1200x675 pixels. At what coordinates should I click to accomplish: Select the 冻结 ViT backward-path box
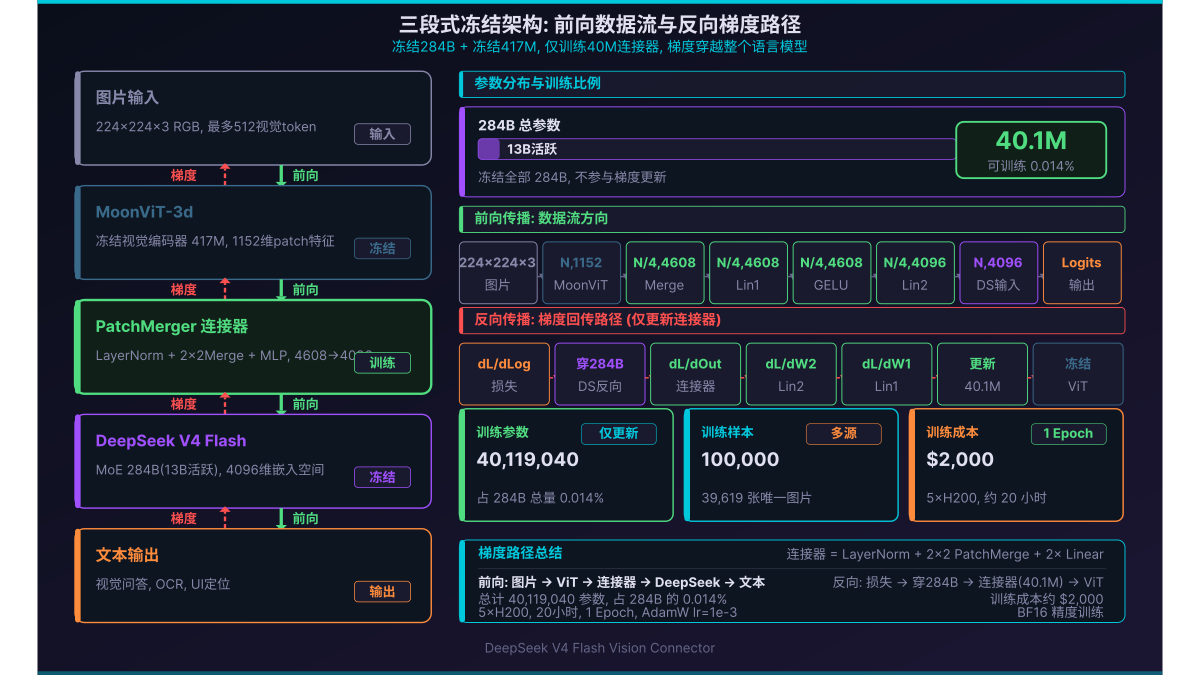pos(1078,374)
